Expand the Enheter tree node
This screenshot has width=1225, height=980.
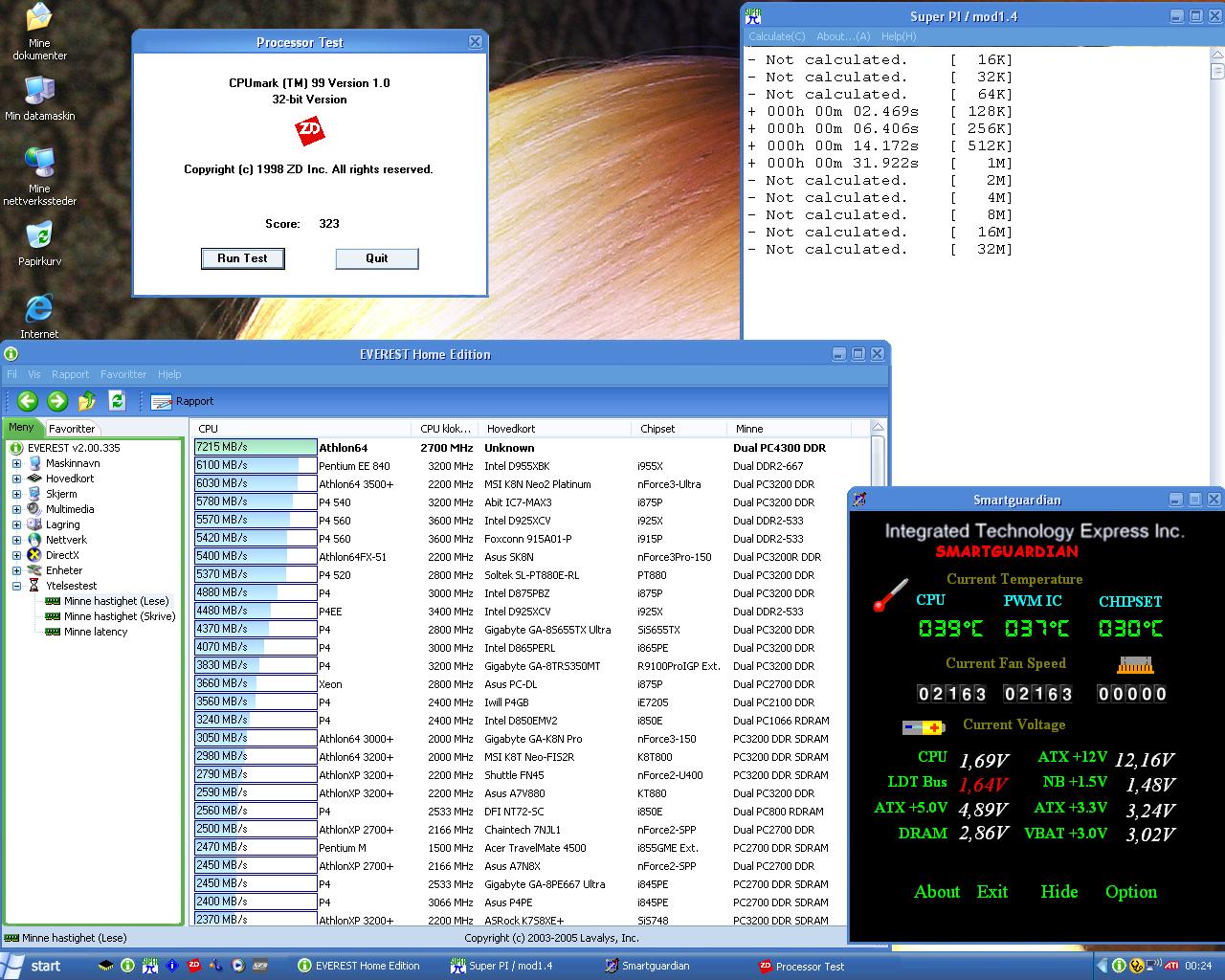[x=16, y=570]
